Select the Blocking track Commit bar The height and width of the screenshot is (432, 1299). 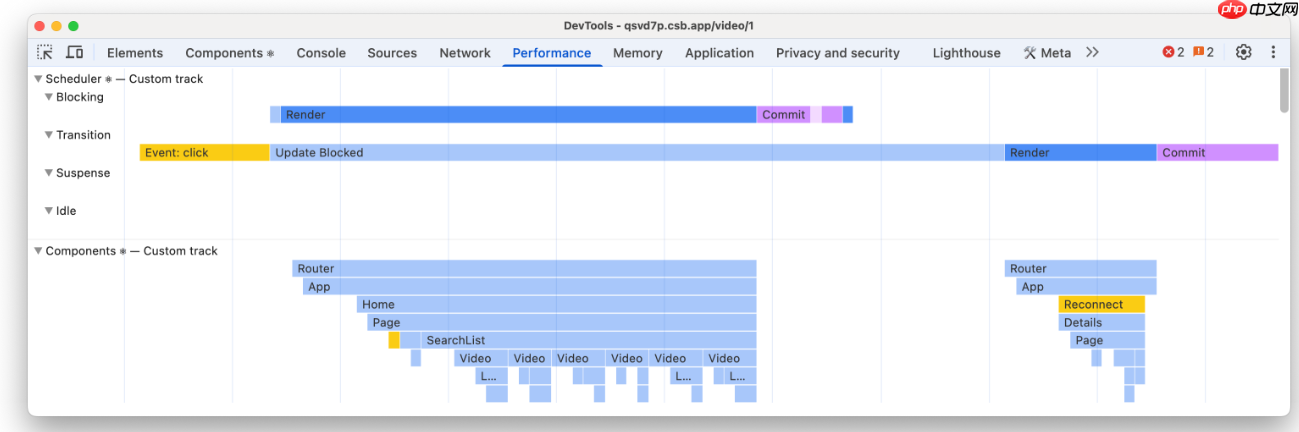click(x=784, y=115)
